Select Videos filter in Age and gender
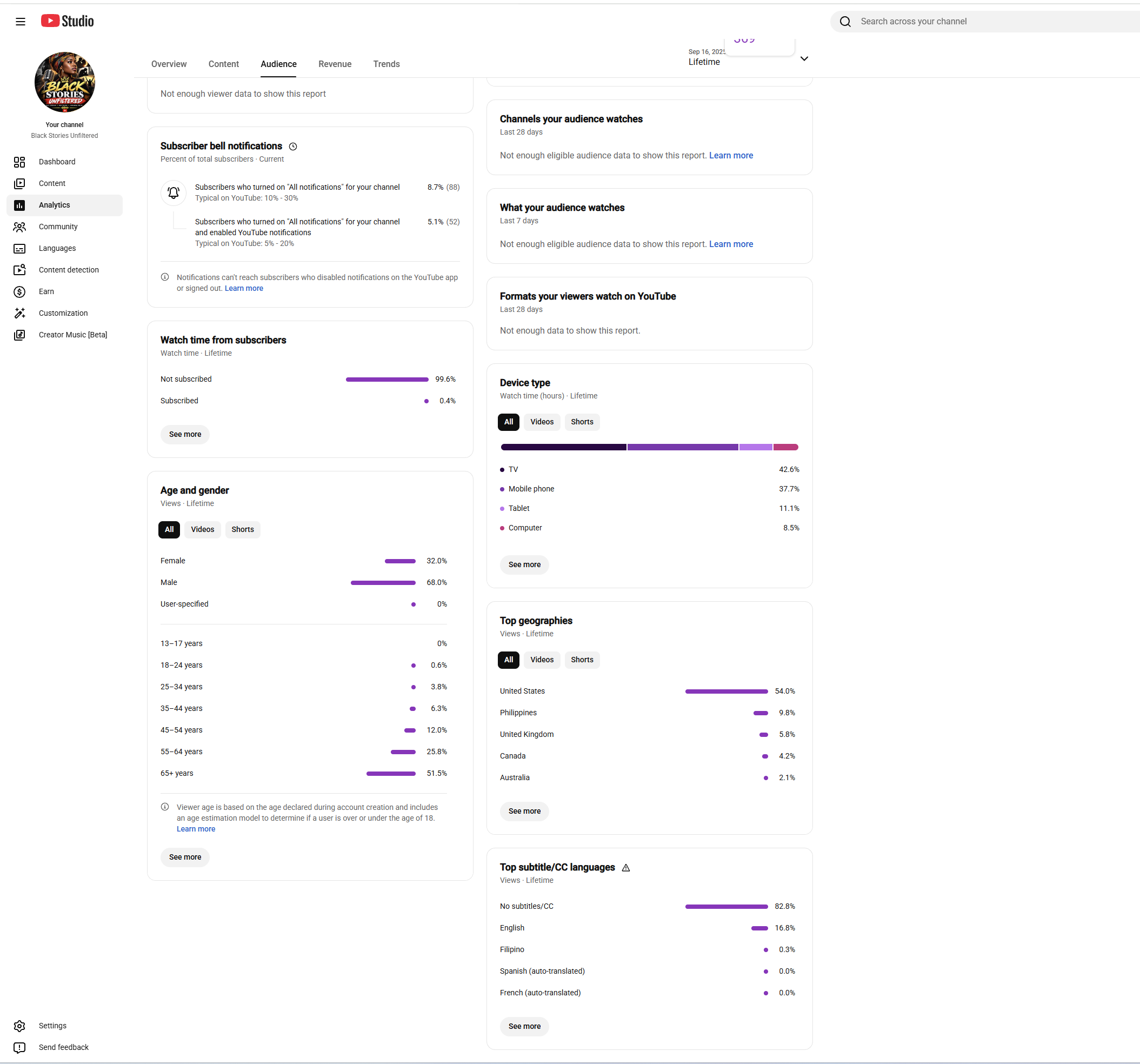1140x1064 pixels. (x=202, y=529)
